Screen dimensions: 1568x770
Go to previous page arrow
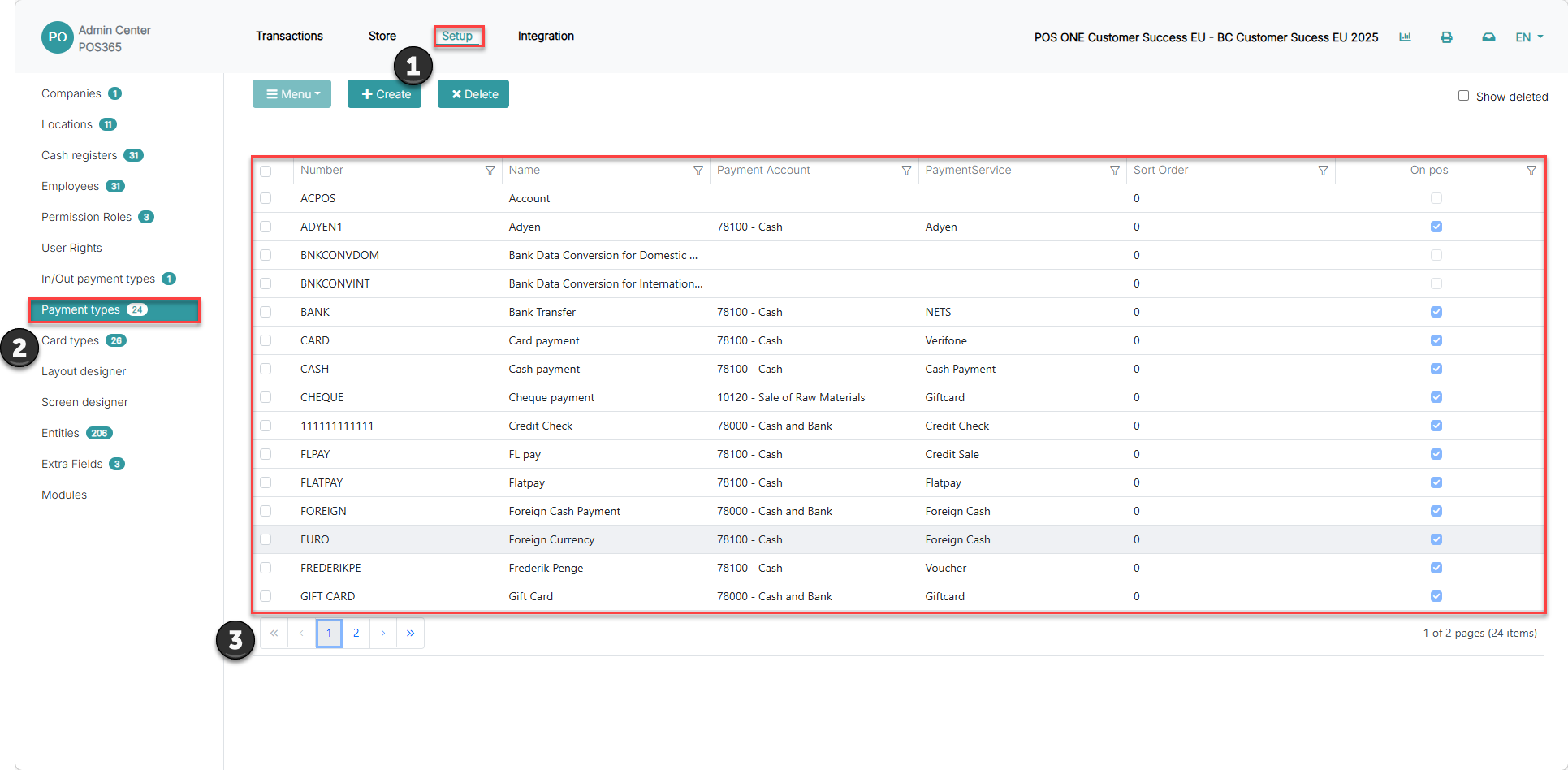(x=301, y=633)
